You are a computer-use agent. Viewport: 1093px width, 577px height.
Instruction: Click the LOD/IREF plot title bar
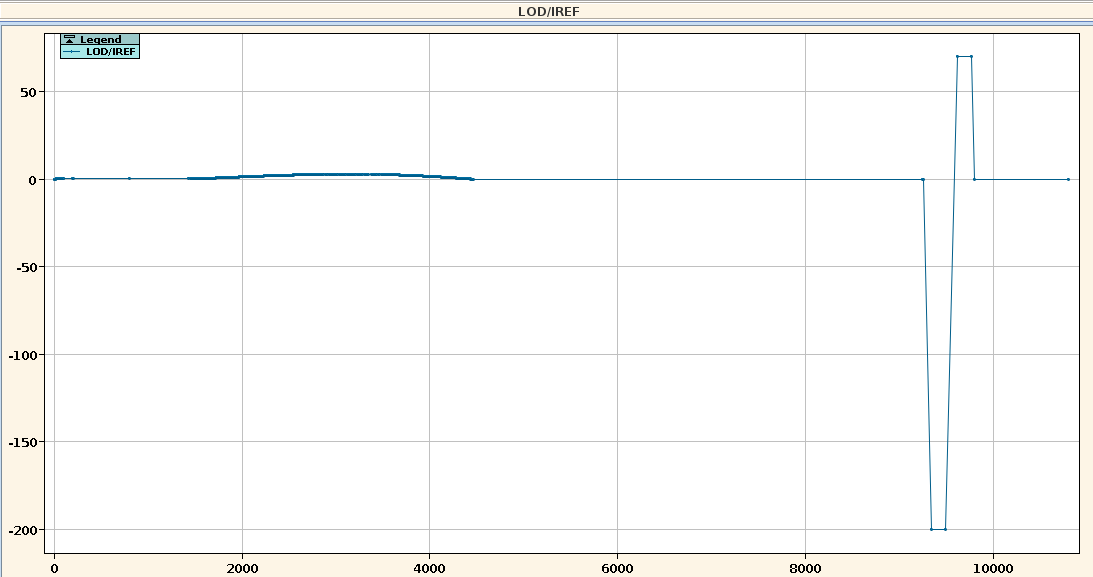tap(546, 11)
